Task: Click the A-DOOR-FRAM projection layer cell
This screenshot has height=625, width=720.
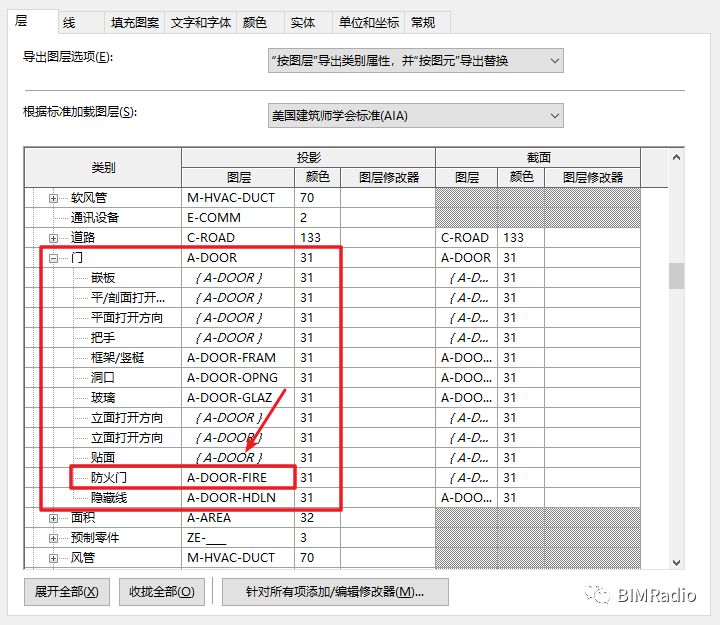Action: [x=238, y=358]
